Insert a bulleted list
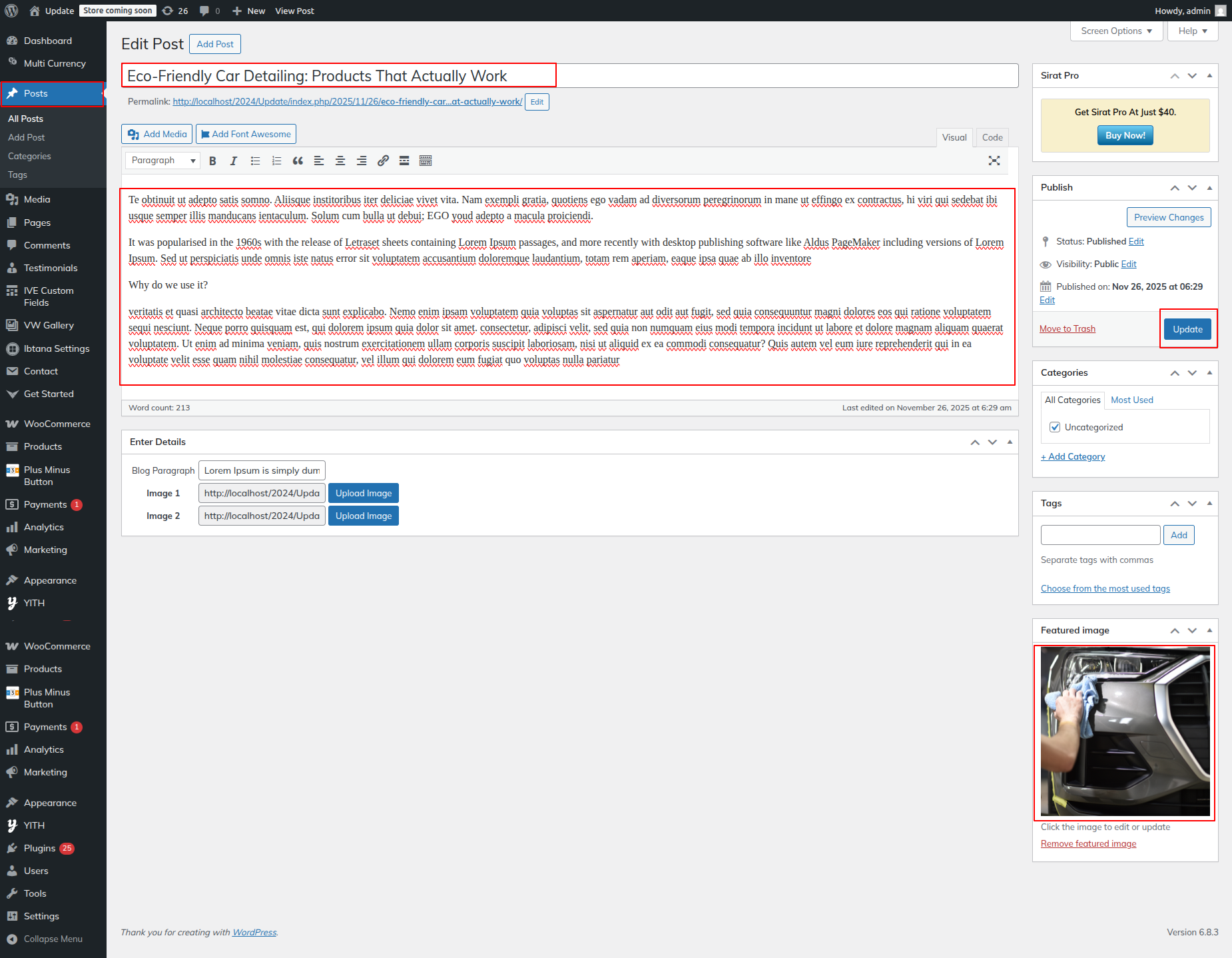 (x=255, y=161)
